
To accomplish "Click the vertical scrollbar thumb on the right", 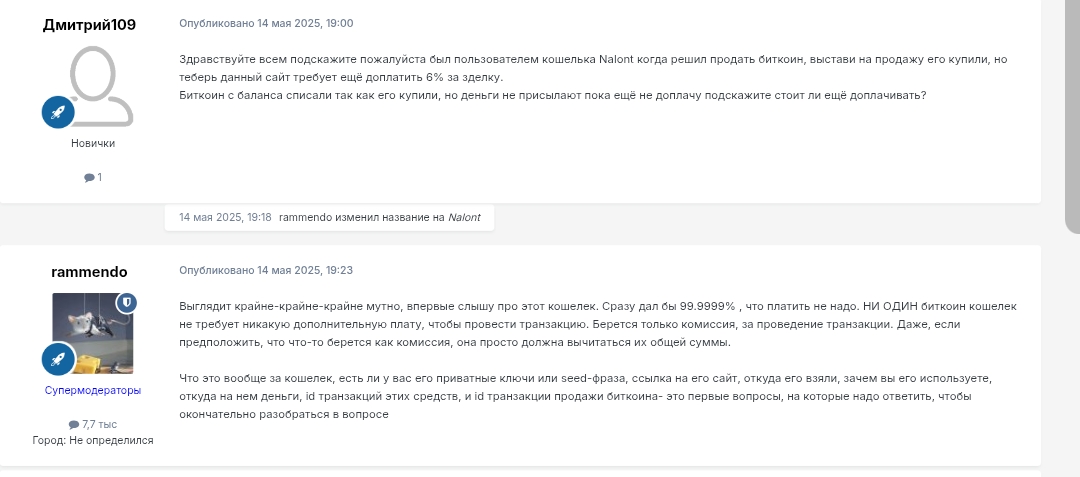I will 1072,116.
